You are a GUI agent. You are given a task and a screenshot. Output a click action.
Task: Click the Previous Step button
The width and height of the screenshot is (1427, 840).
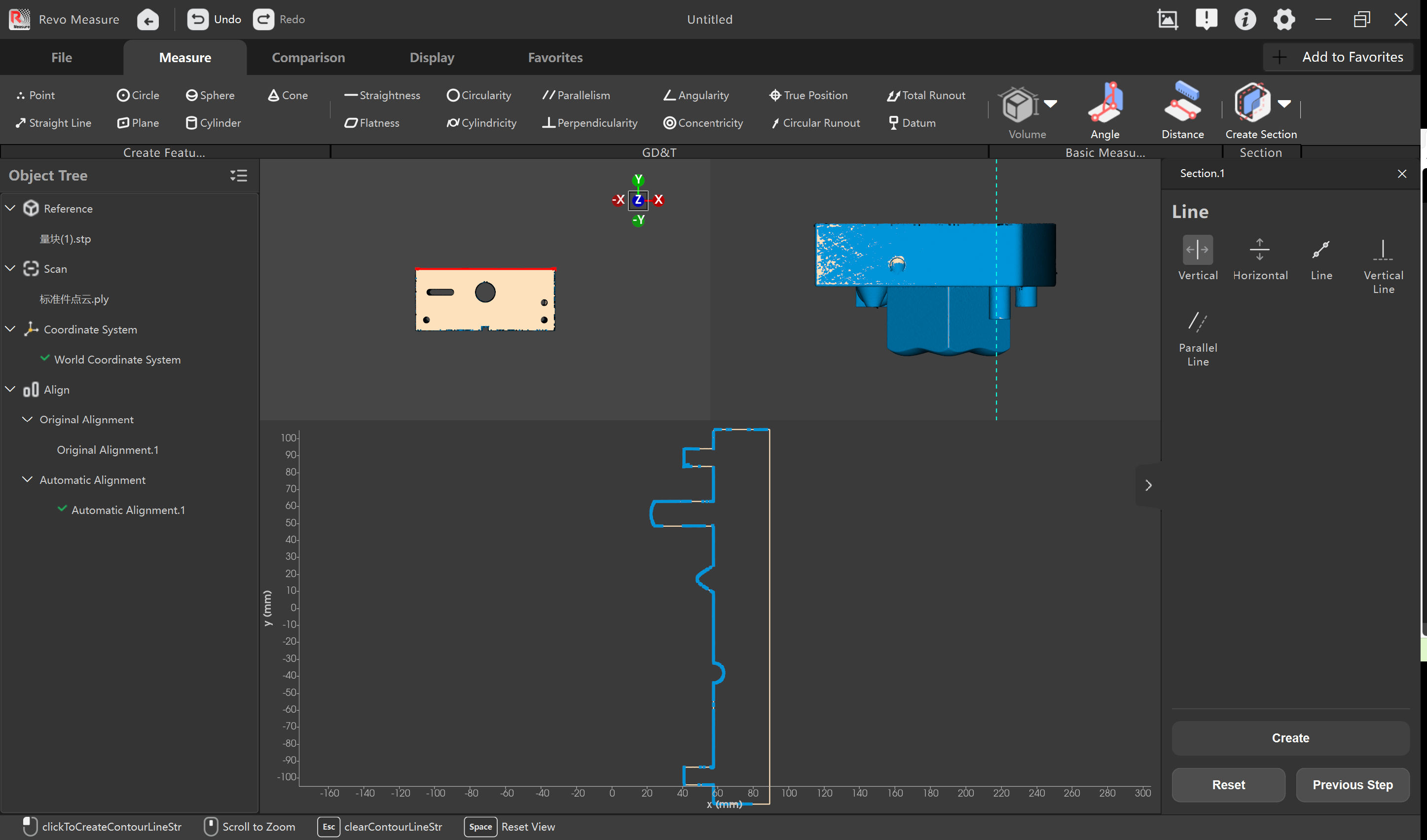(x=1352, y=785)
